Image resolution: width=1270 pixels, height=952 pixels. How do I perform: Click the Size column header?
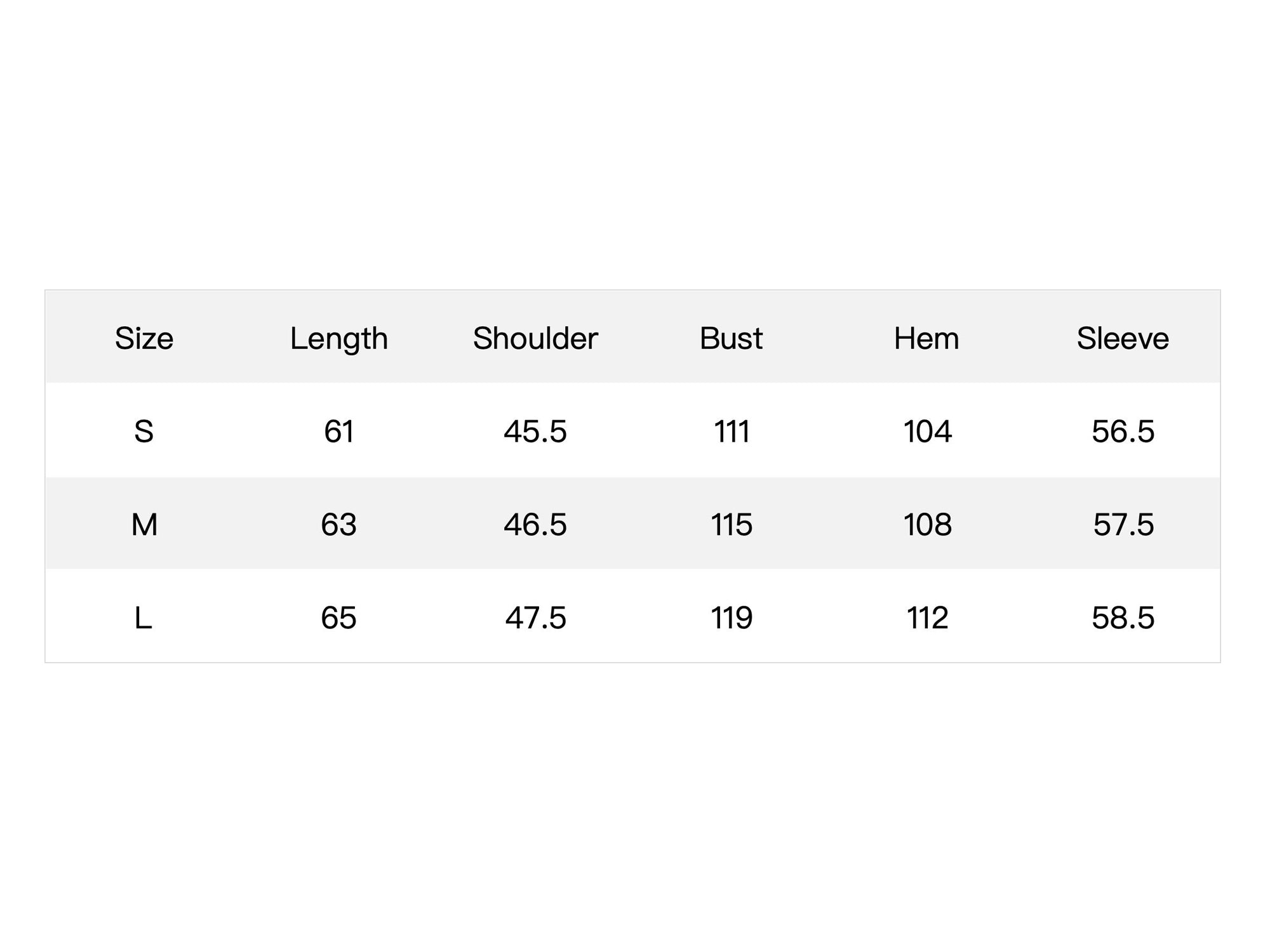[144, 338]
